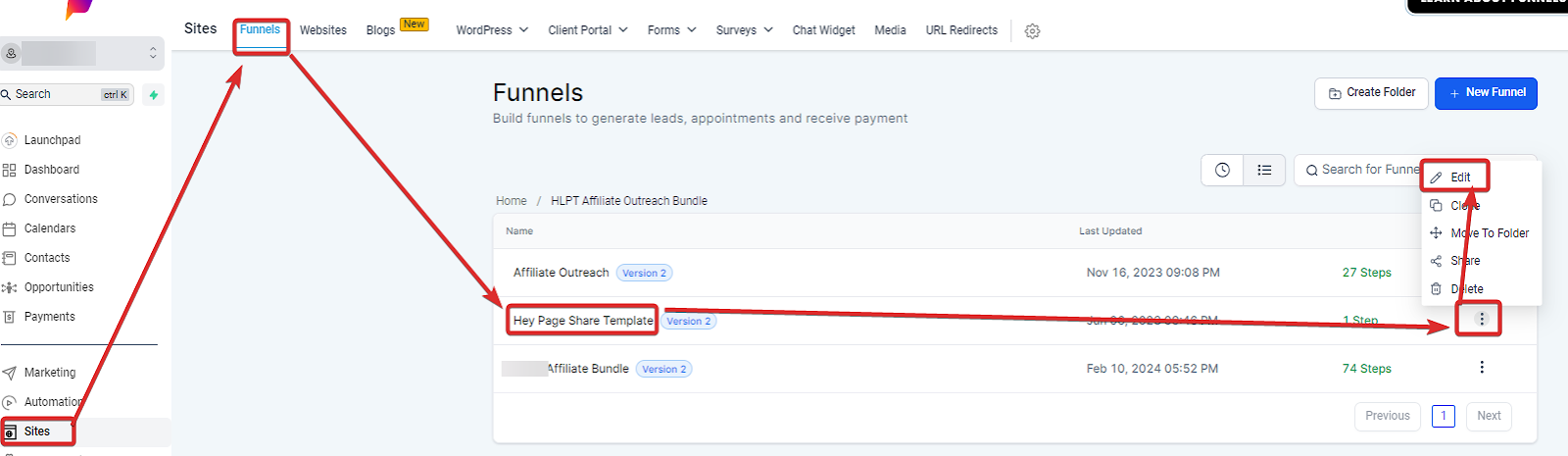
Task: Click the 74 Steps count
Action: pos(1367,369)
